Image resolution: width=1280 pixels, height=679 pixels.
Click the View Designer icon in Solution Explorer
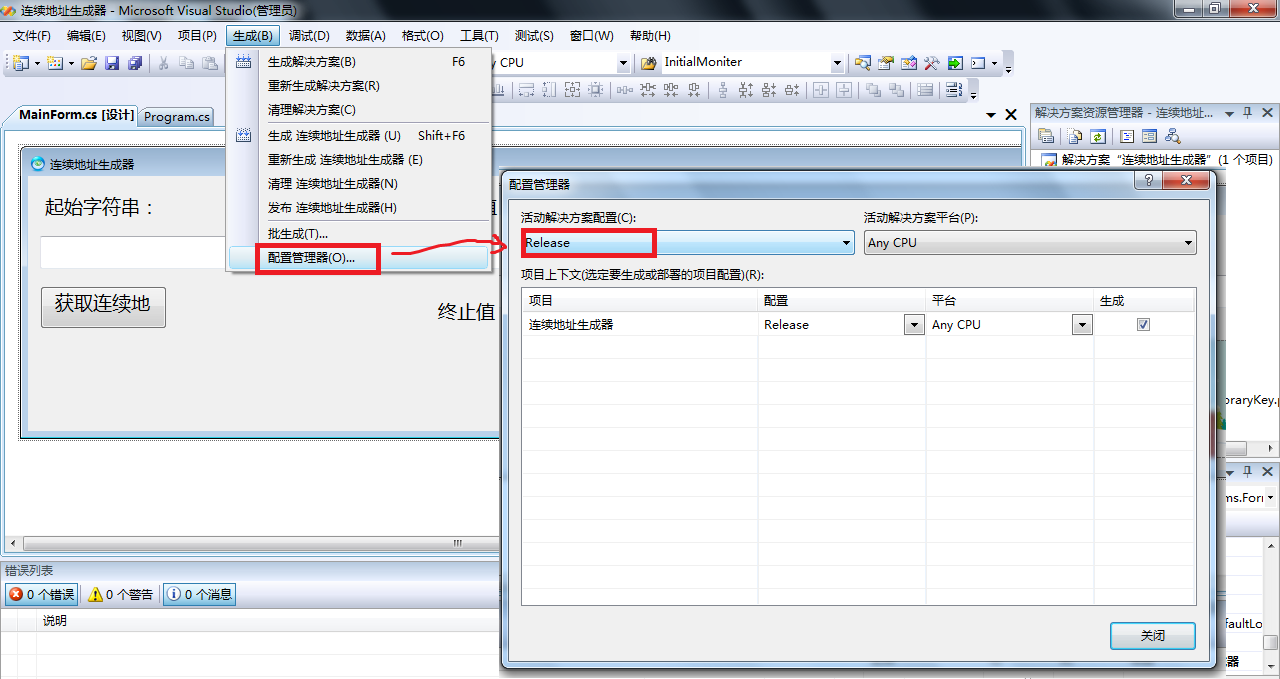click(x=1150, y=136)
